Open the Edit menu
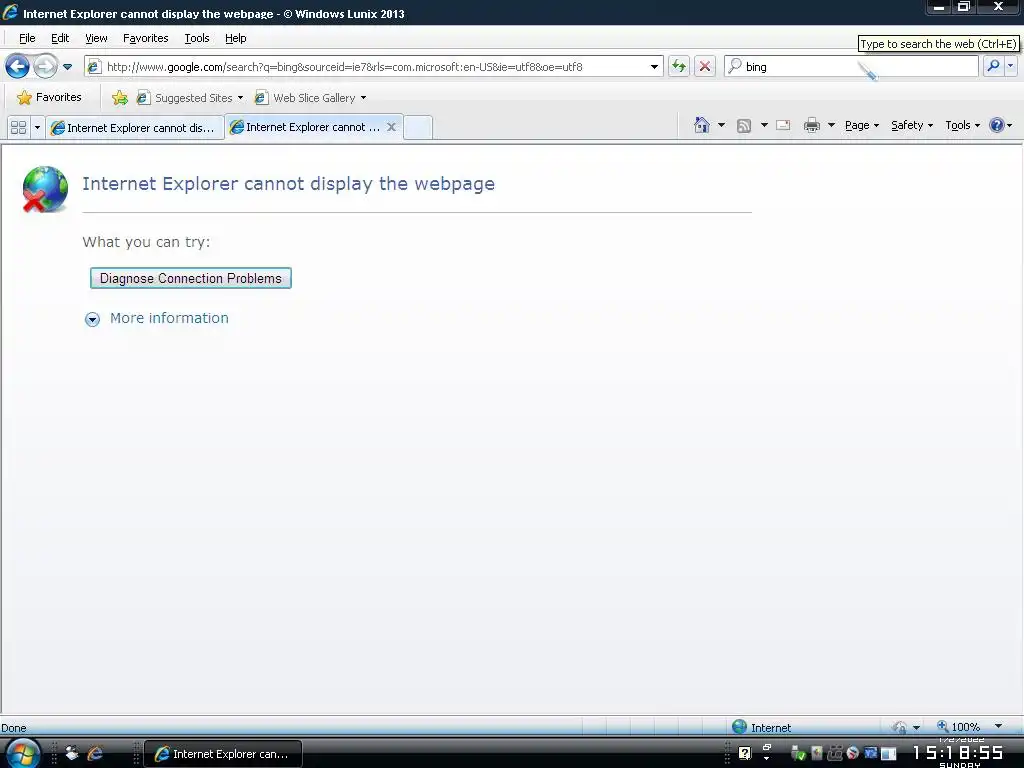This screenshot has height=768, width=1024. coord(60,38)
